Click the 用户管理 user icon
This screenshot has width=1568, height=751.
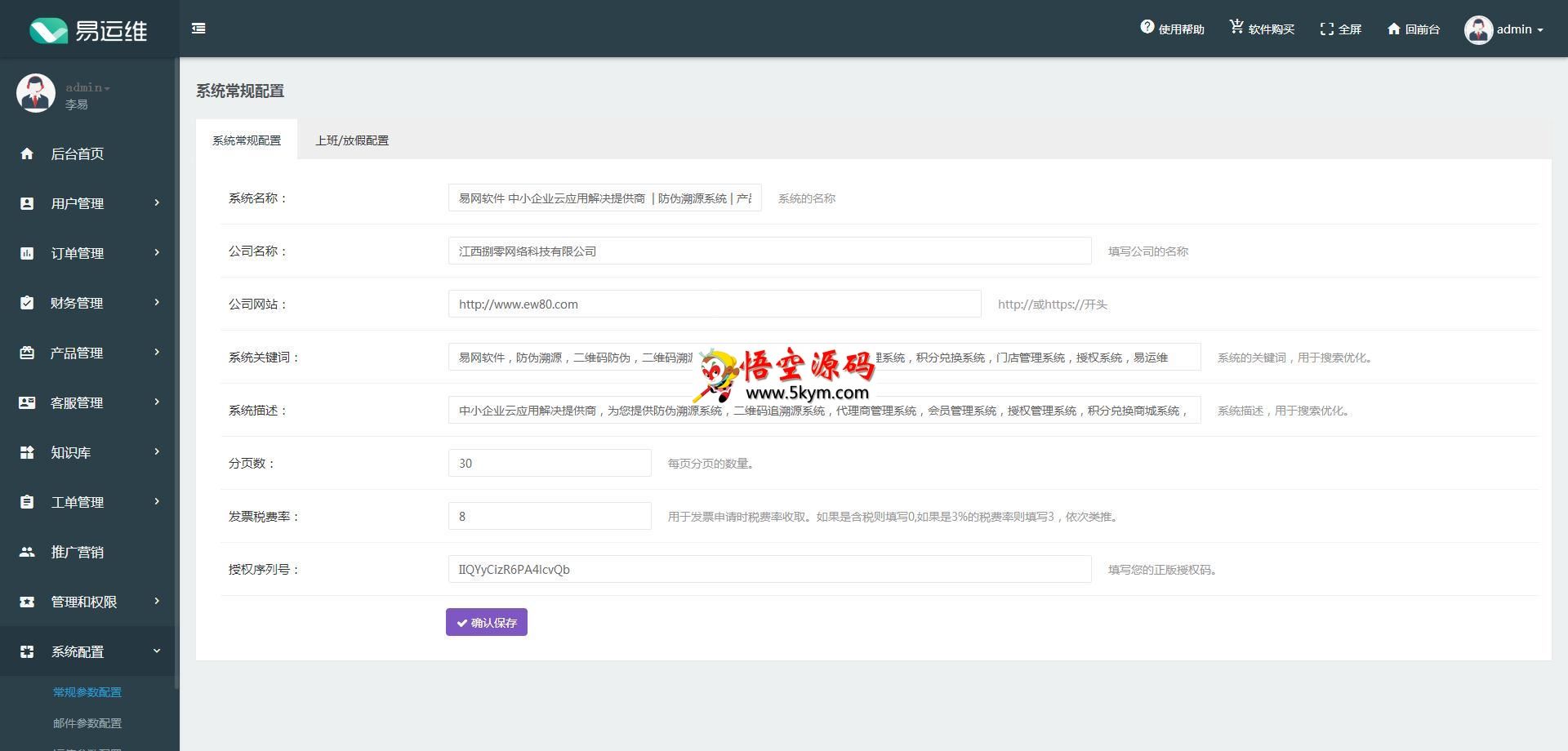point(27,203)
